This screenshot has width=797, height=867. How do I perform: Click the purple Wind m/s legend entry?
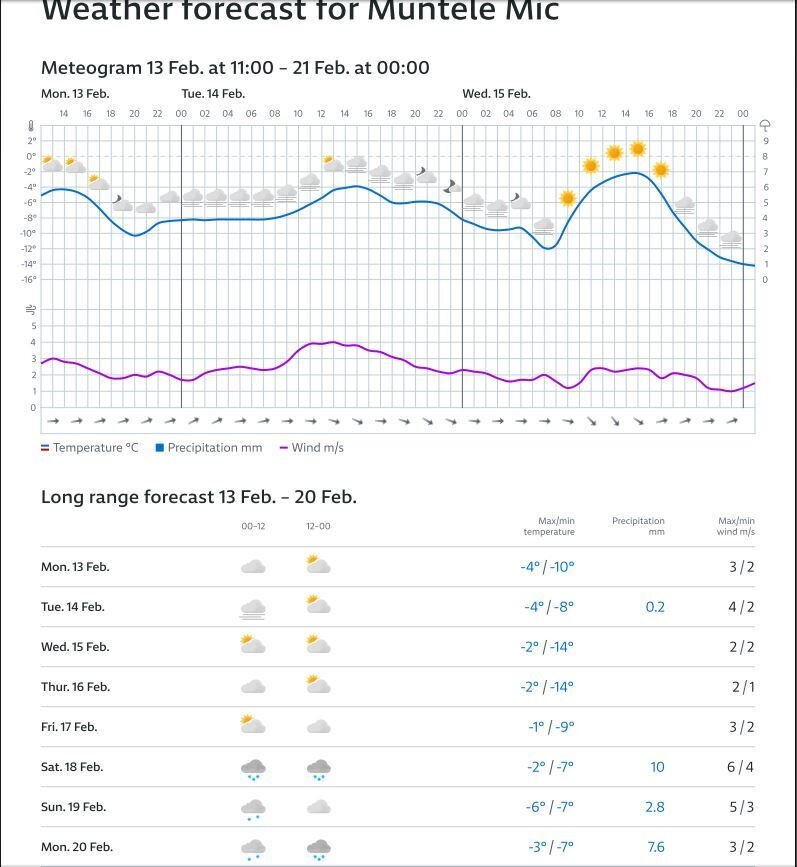point(312,448)
